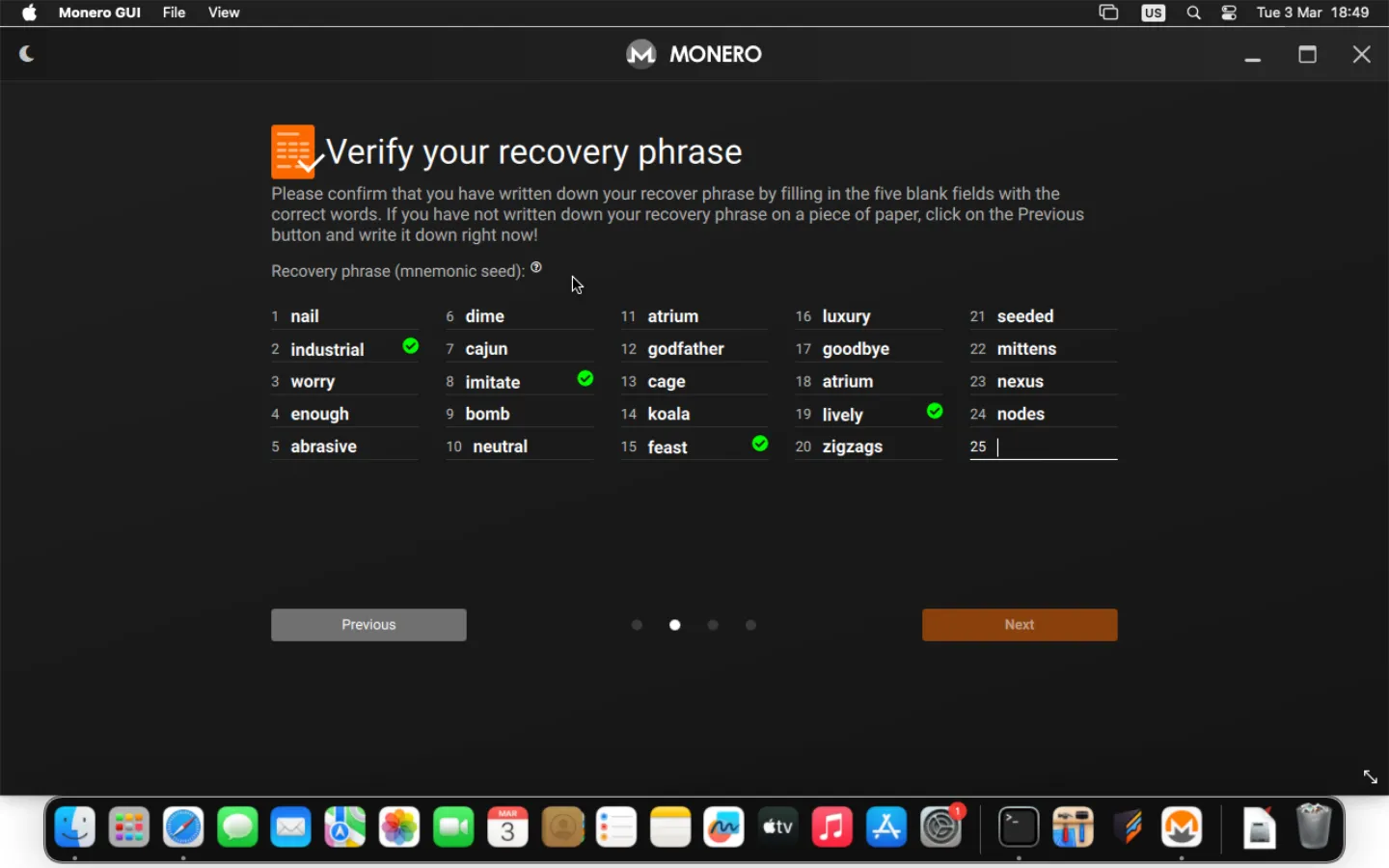
Task: Click seed word 'mittens'
Action: 1026,349
